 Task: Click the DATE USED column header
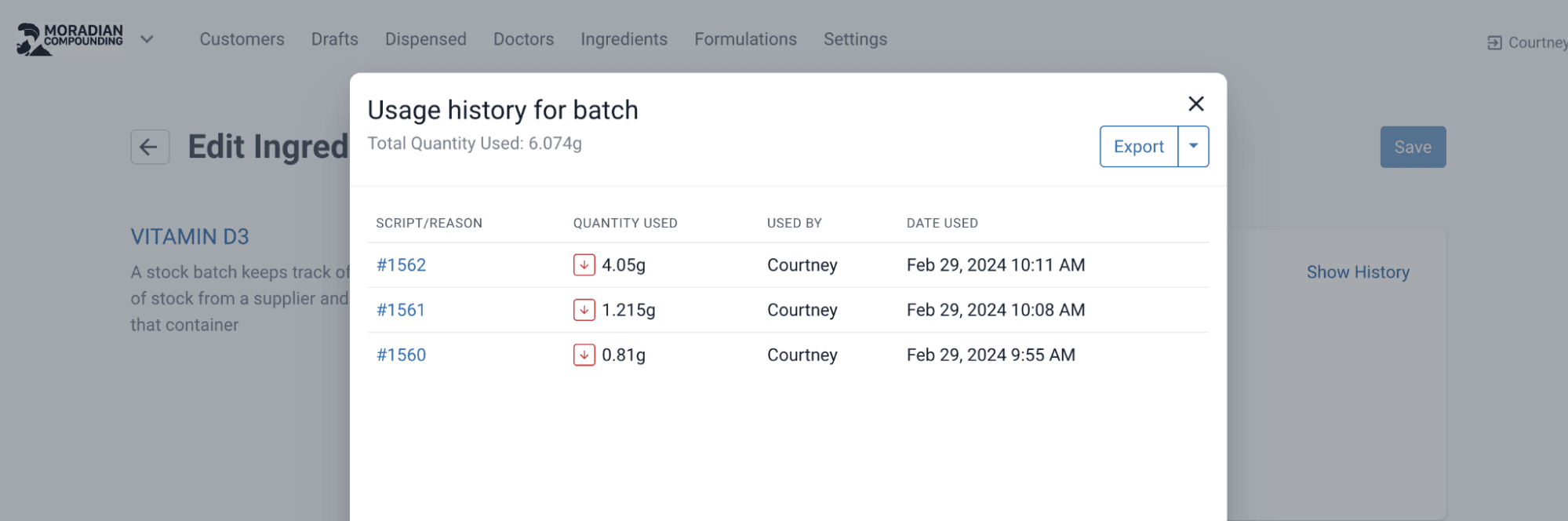[x=942, y=223]
